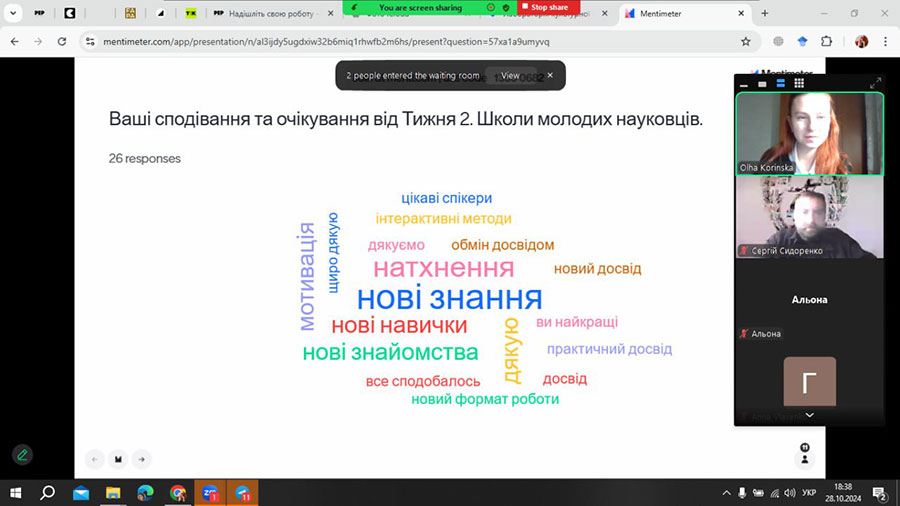Open Mentimeter logo menu in slide controls
Image resolution: width=900 pixels, height=506 pixels.
coord(118,459)
